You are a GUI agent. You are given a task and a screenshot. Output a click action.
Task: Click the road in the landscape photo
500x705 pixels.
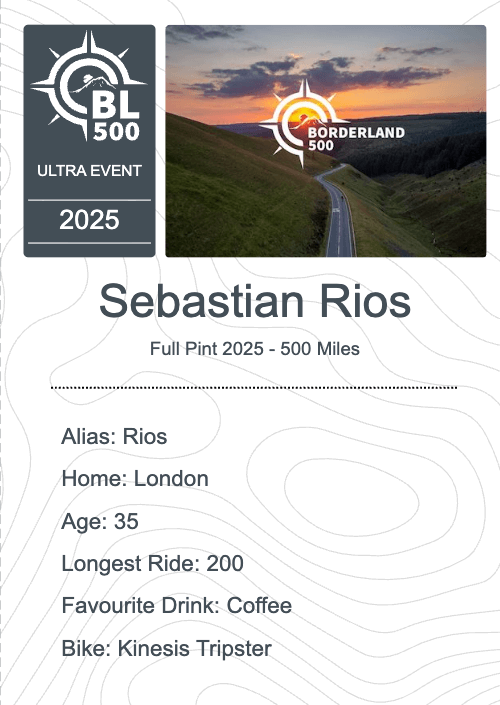click(x=339, y=216)
